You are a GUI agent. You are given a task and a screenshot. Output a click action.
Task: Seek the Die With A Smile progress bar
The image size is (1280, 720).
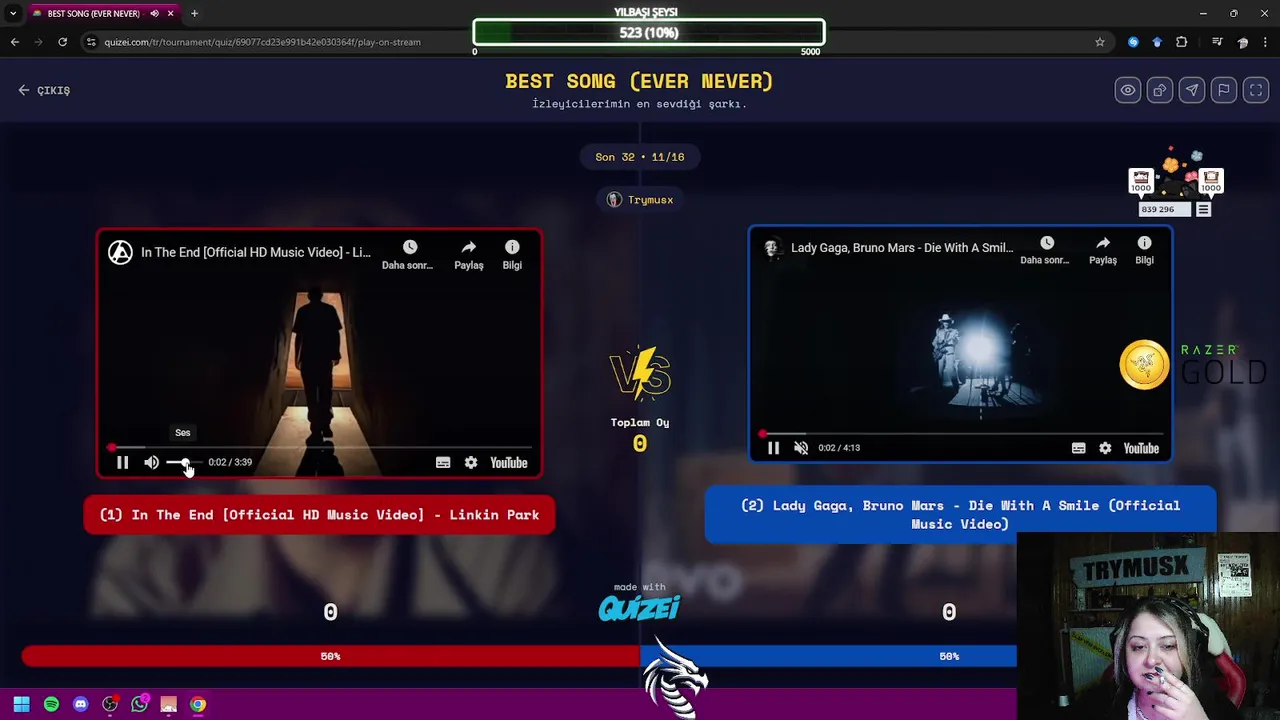[x=960, y=433]
